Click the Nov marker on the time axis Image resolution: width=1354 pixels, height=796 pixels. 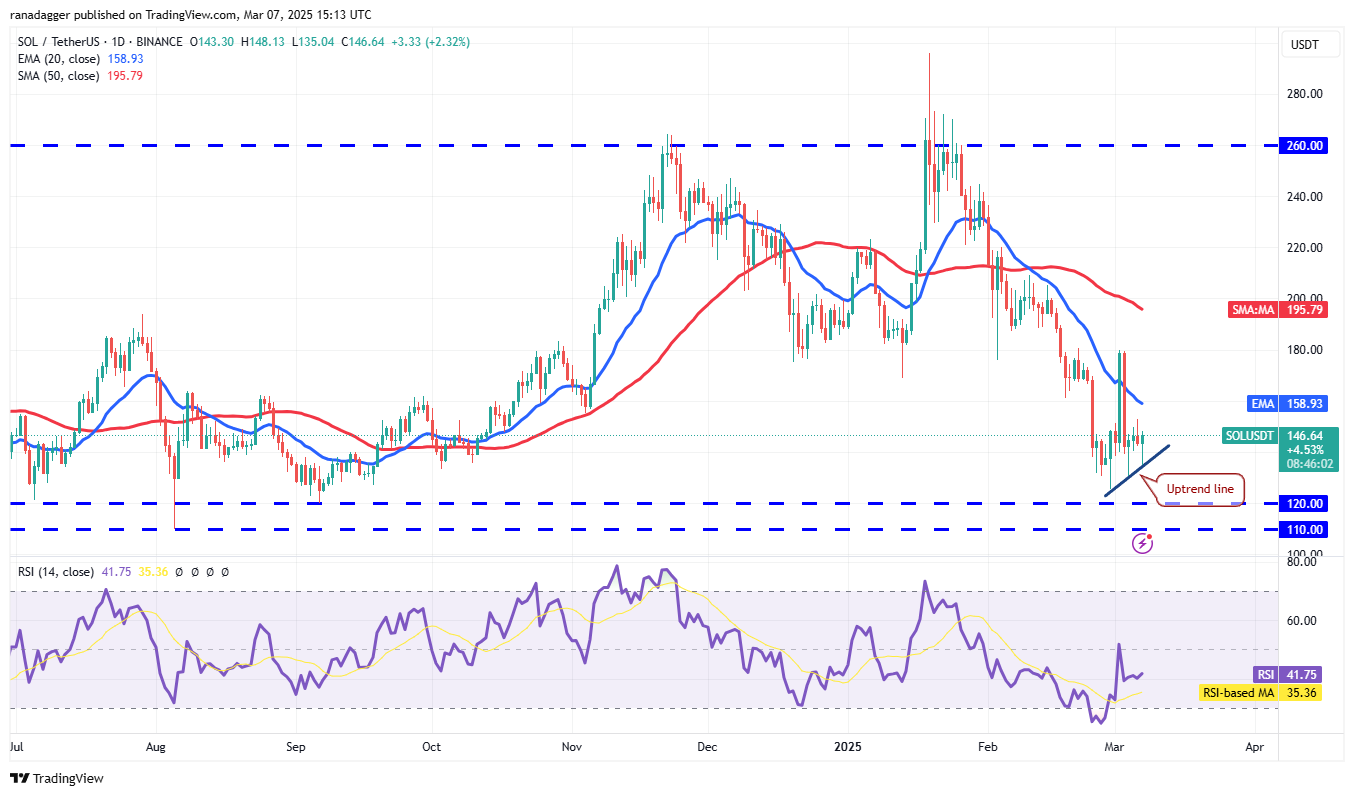572,746
